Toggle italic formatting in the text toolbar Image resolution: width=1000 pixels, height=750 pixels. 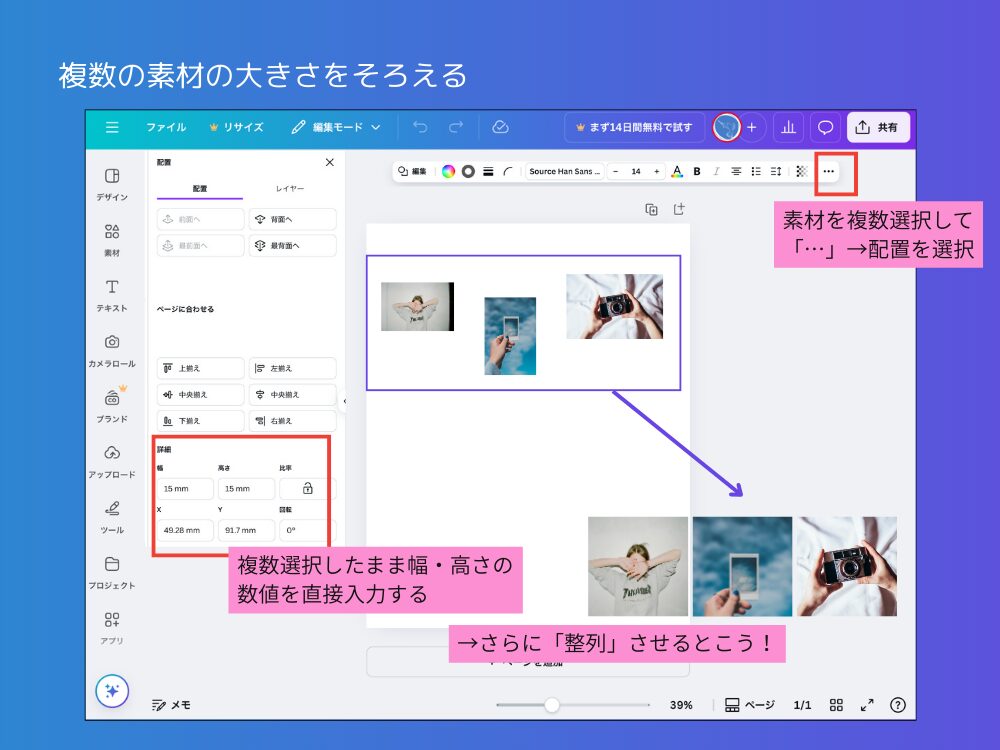tap(716, 171)
